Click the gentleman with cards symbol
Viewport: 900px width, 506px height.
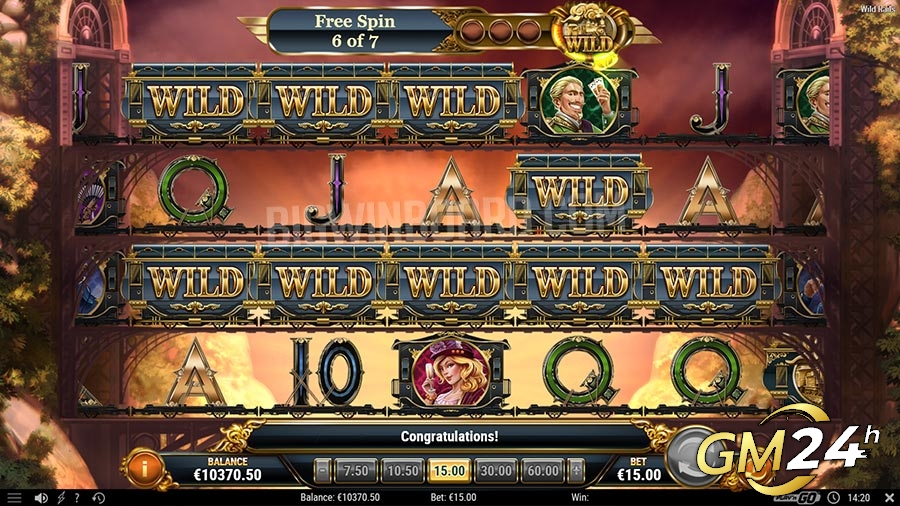580,102
